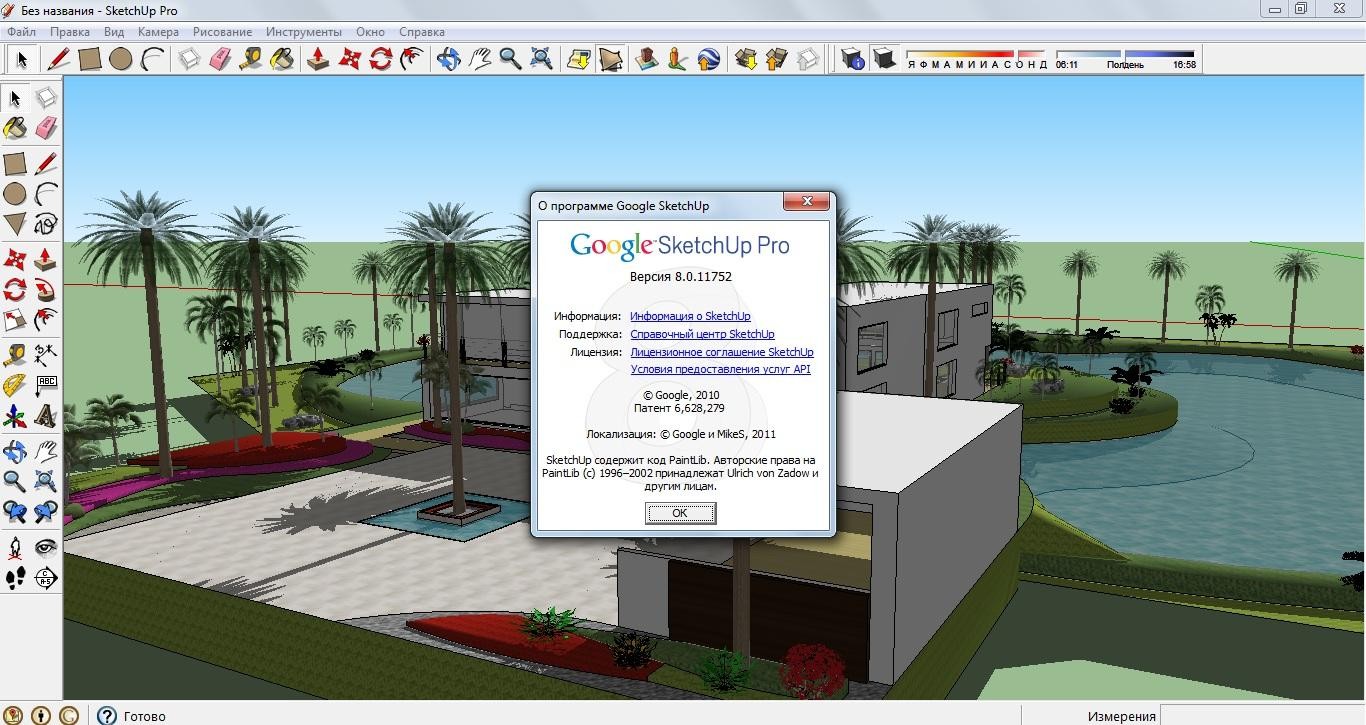Click the shadow time-of-day slider
1366x725 pixels.
pos(1125,54)
